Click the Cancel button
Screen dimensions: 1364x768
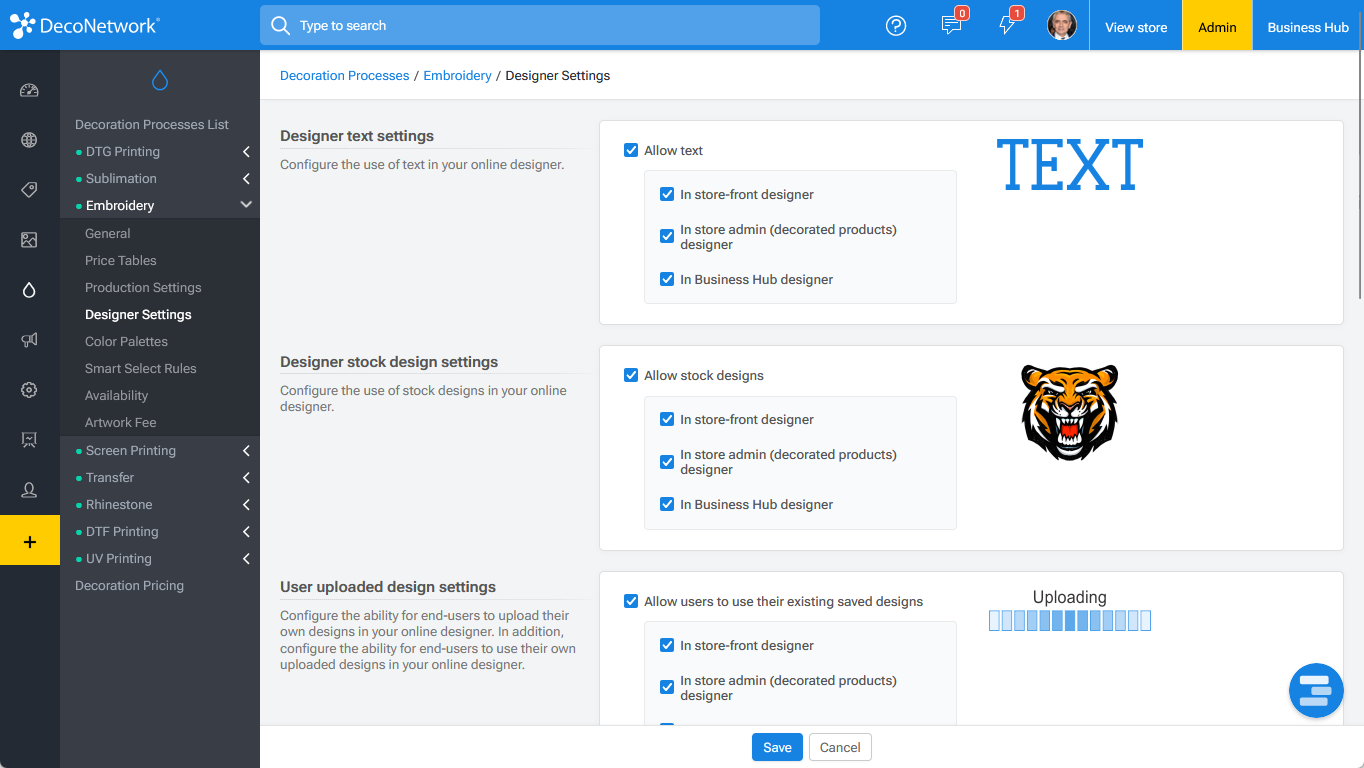[840, 747]
